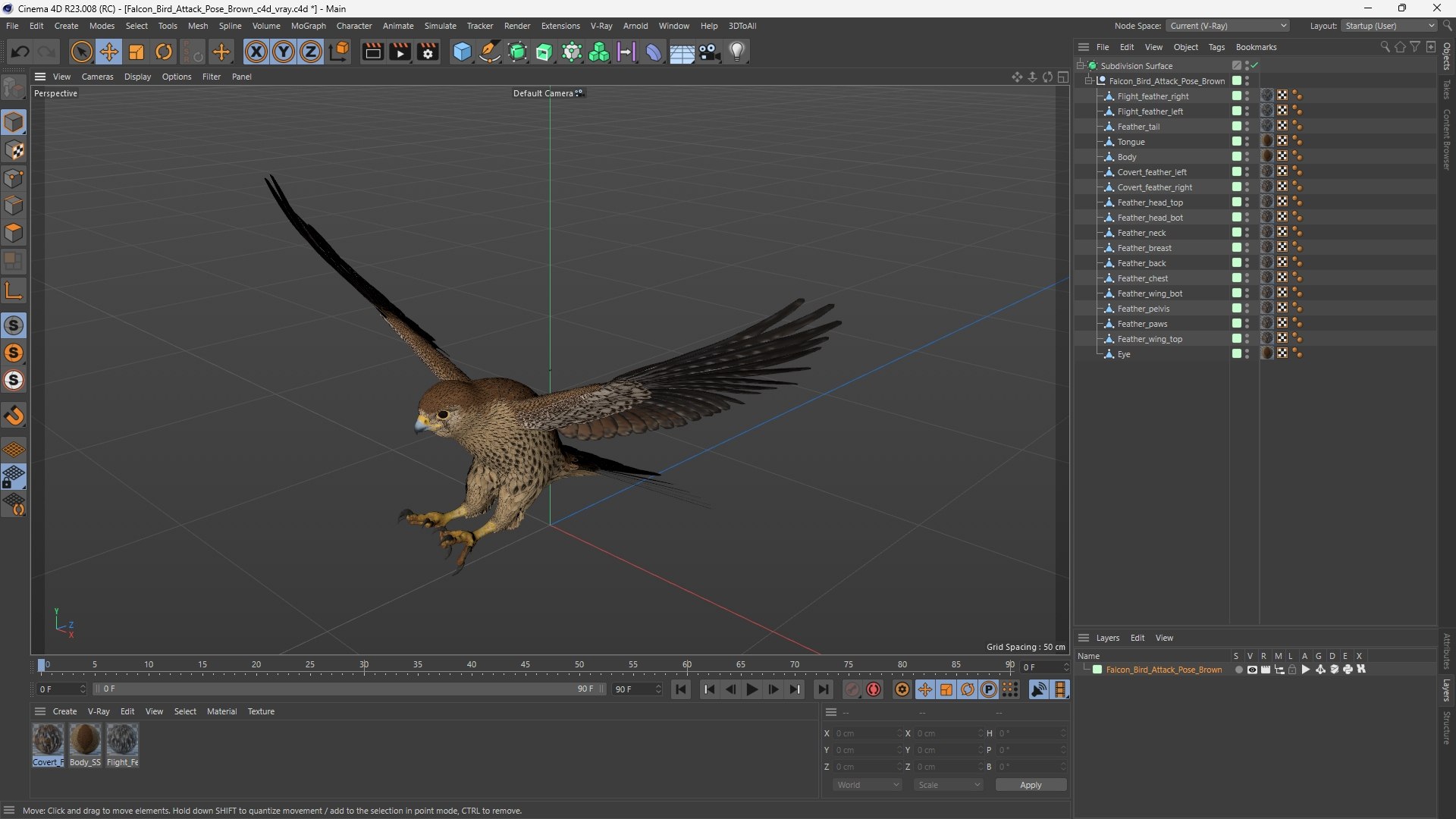Screen dimensions: 1456x819
Task: Click Enable Axis L-shaped icon
Action: coord(14,290)
